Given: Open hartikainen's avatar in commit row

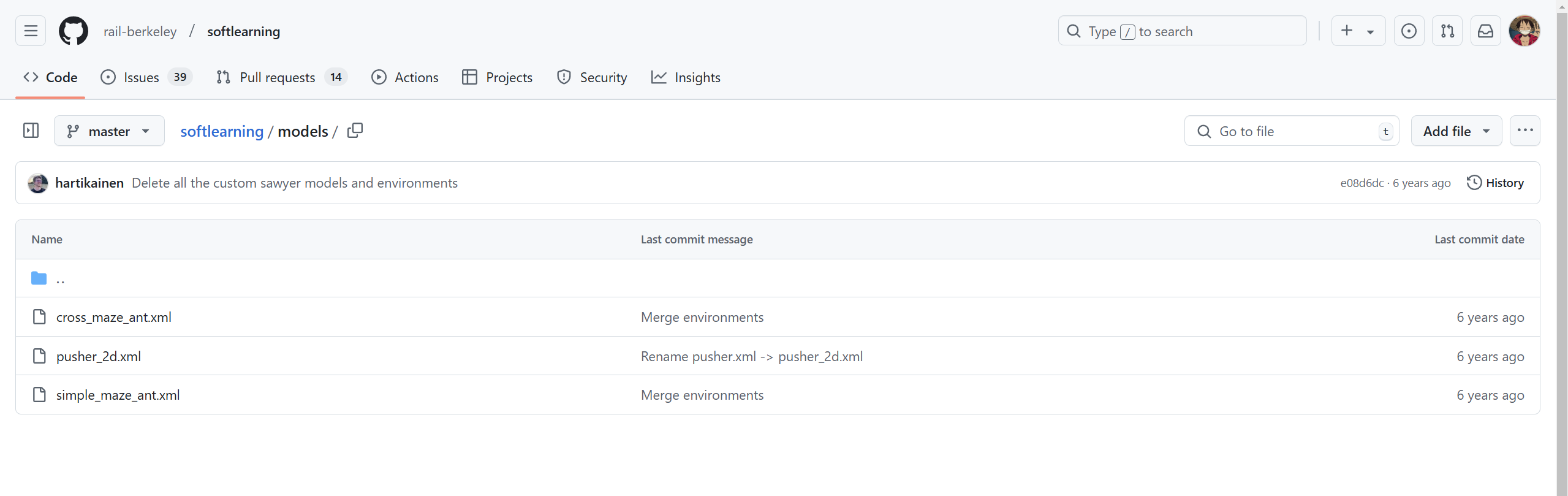Looking at the screenshot, I should (x=38, y=183).
